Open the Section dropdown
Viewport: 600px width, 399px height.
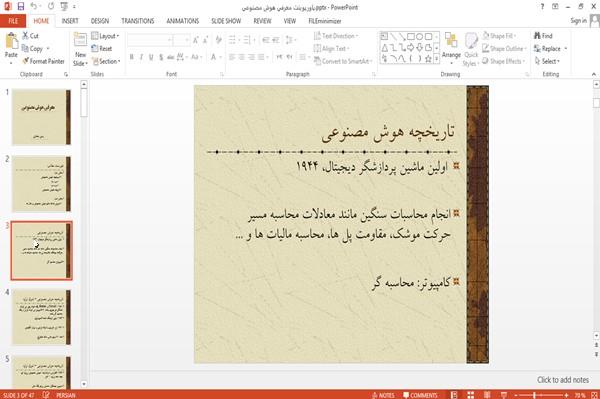tap(106, 61)
